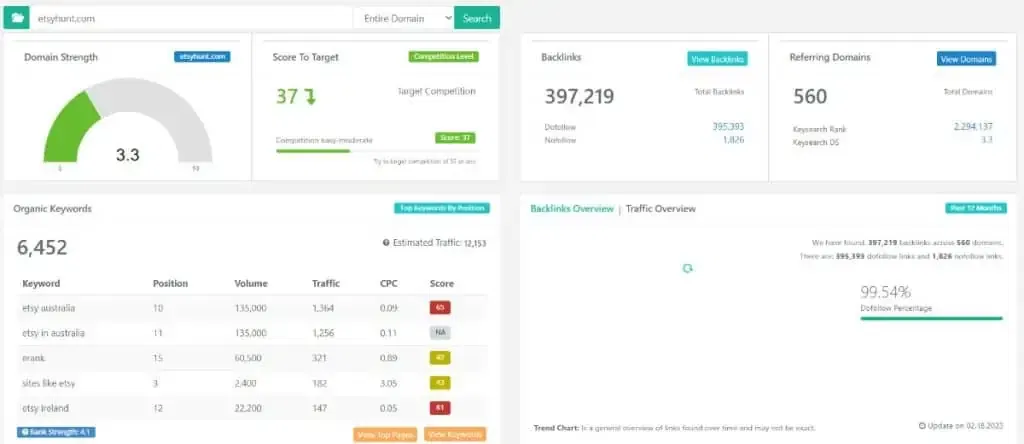Sort by the Volume column header
This screenshot has height=444, width=1024.
[251, 283]
